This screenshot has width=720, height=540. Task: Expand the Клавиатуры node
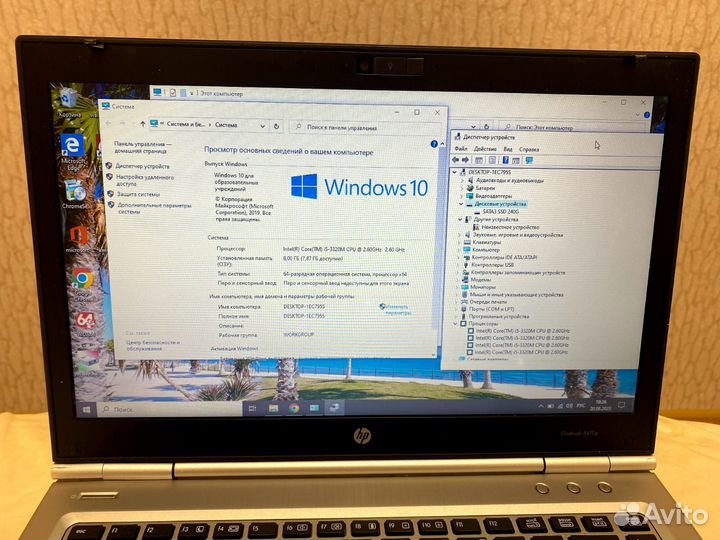pyautogui.click(x=459, y=242)
